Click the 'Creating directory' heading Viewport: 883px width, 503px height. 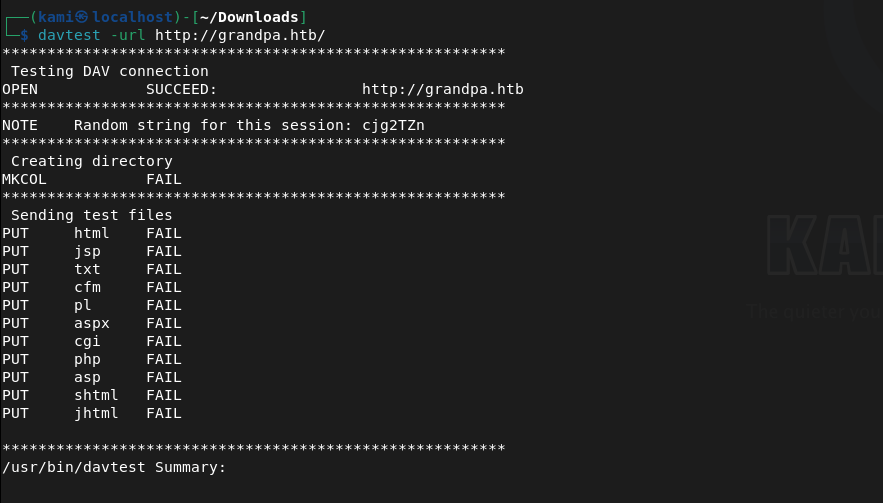(91, 161)
